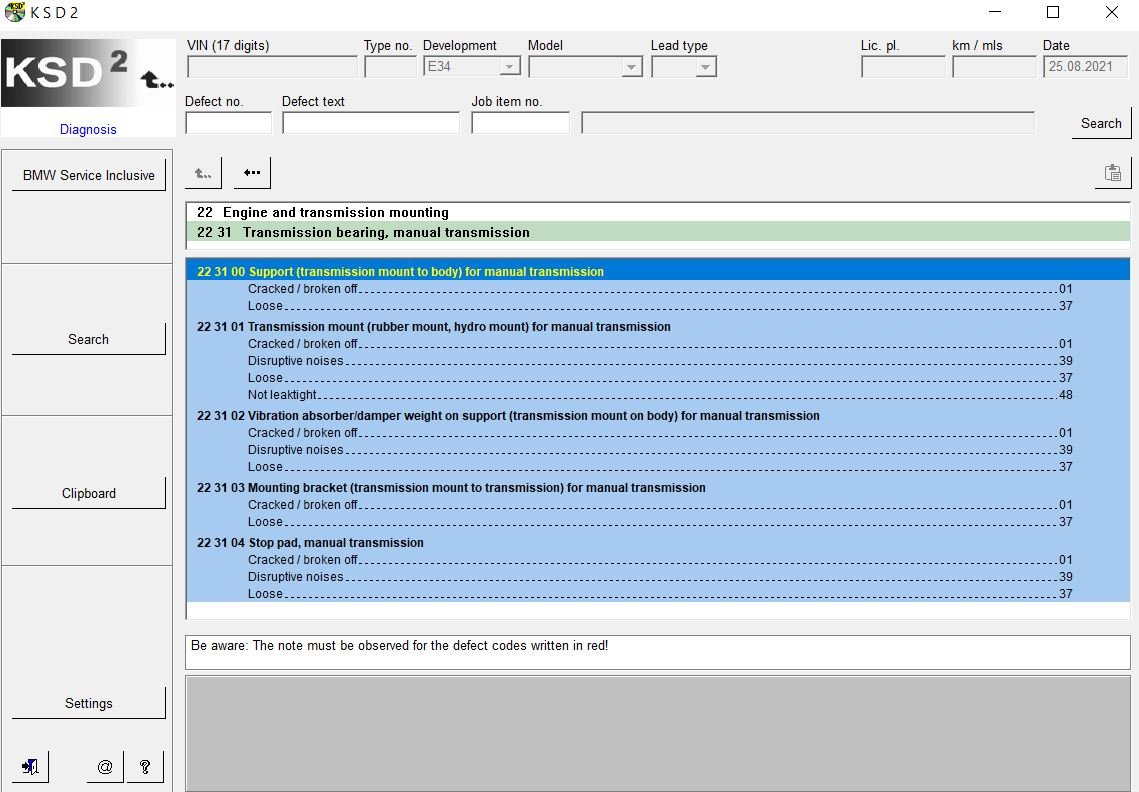Click the gray notes panel at bottom
The height and width of the screenshot is (792, 1139).
pos(658,734)
